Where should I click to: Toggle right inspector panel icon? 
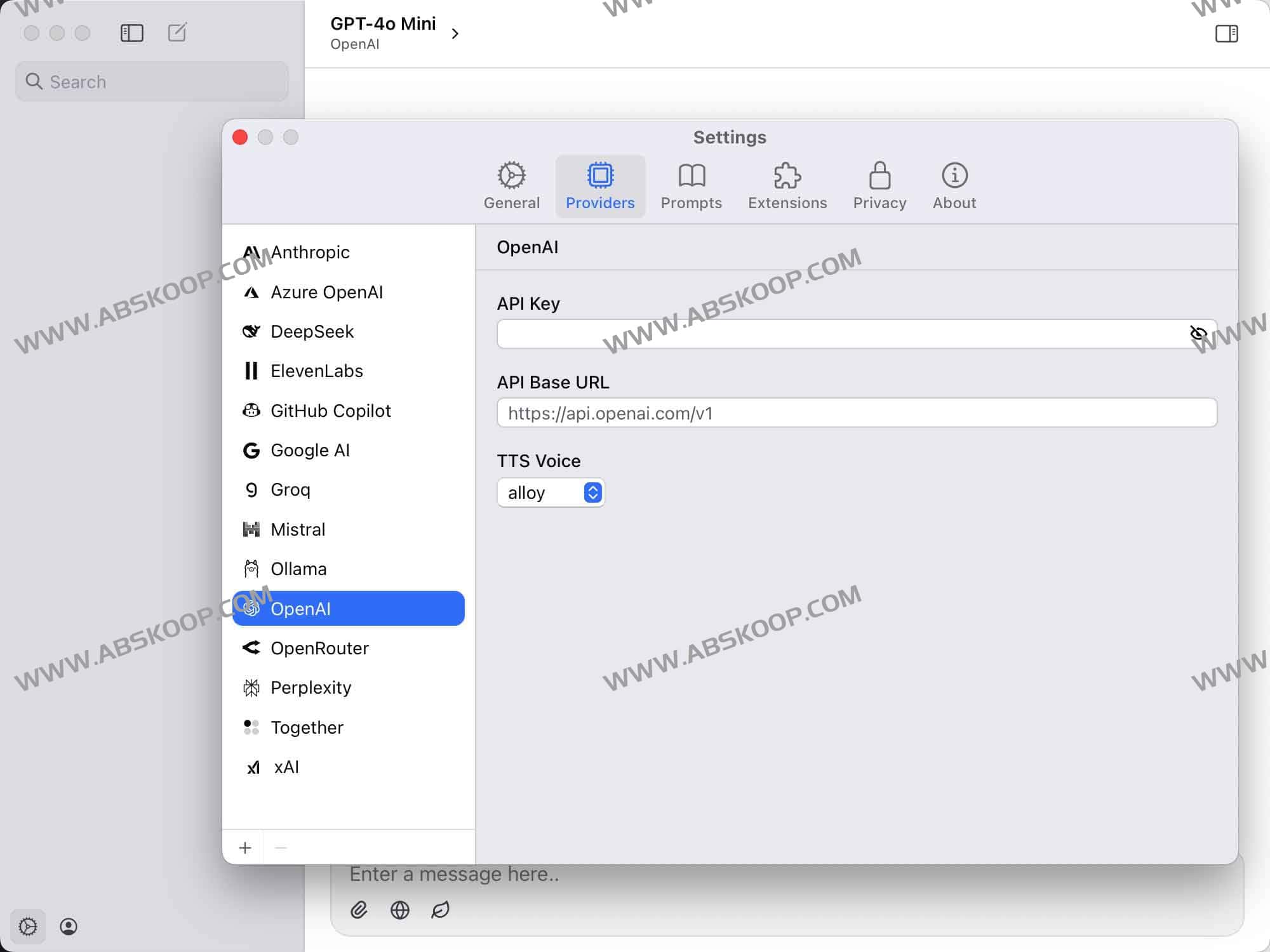1226,34
